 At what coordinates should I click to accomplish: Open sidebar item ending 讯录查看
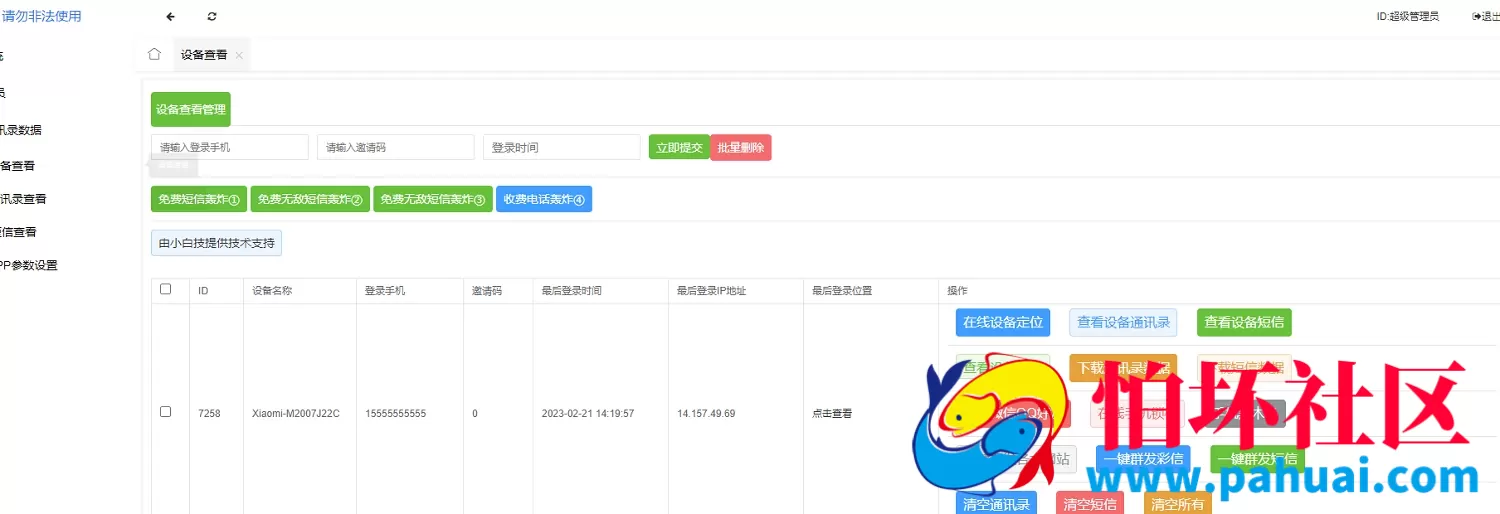23,199
